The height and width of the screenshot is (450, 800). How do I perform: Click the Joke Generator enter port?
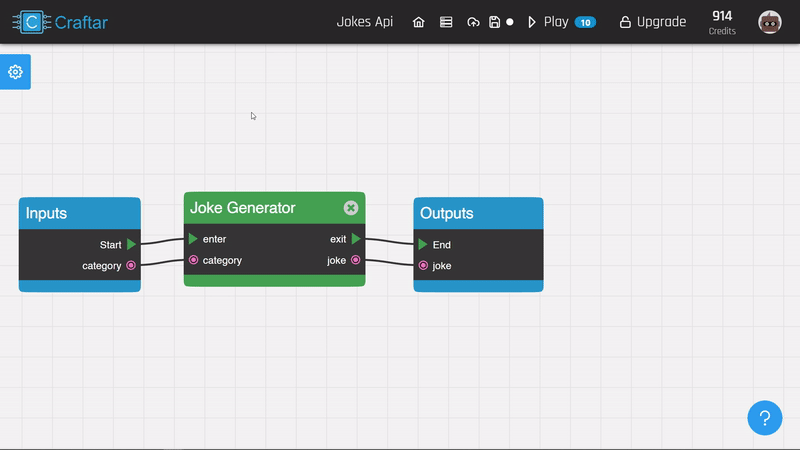pos(193,239)
